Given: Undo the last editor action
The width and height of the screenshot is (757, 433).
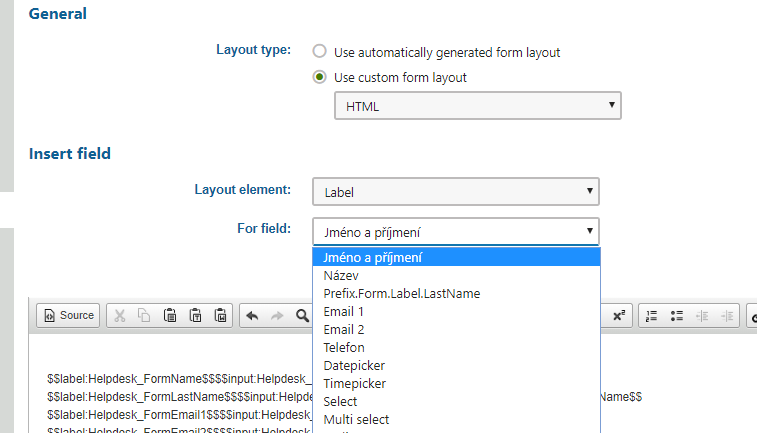Looking at the screenshot, I should (x=252, y=316).
